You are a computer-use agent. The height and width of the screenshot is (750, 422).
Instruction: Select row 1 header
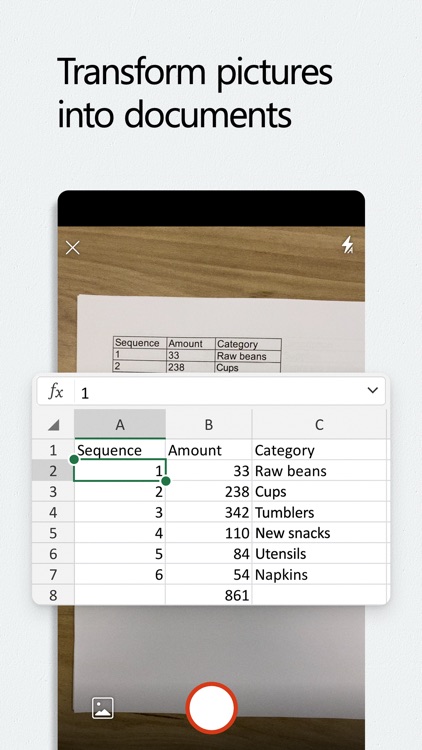click(53, 450)
